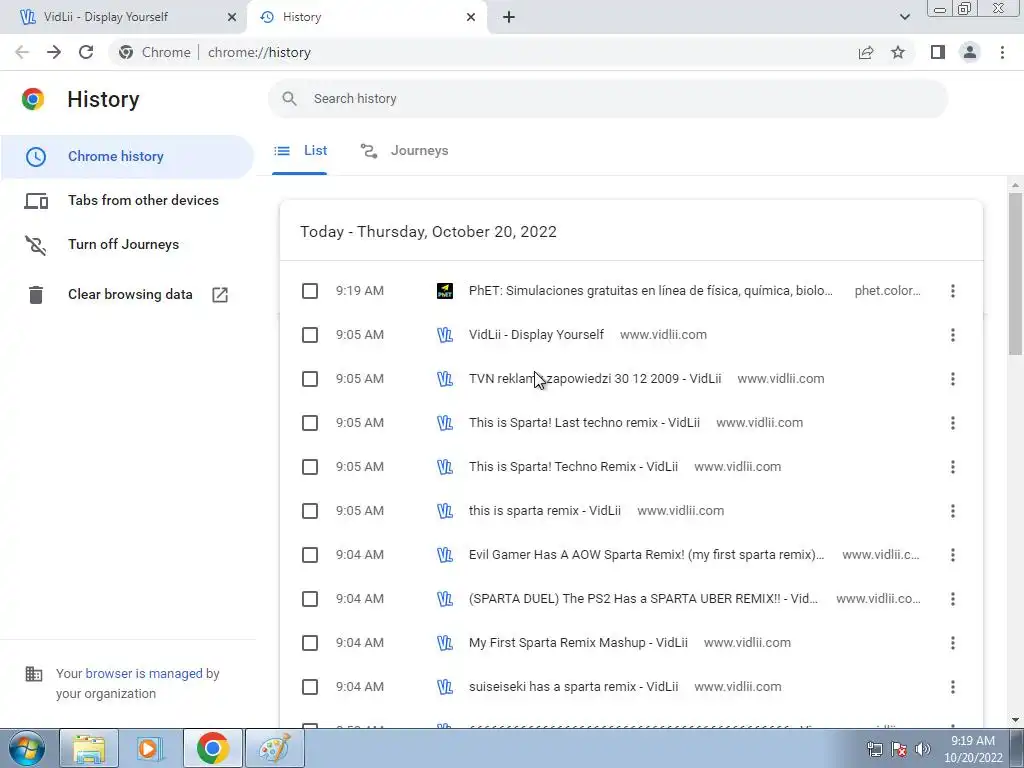Open Chrome three-dot main menu

tap(1002, 52)
